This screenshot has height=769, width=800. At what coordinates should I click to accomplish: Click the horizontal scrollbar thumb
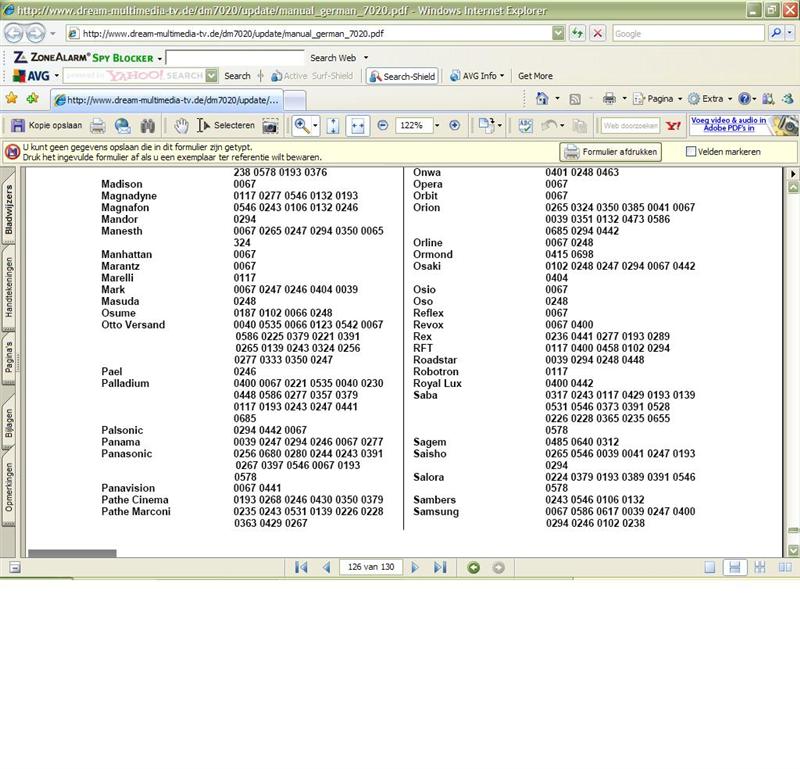point(72,553)
